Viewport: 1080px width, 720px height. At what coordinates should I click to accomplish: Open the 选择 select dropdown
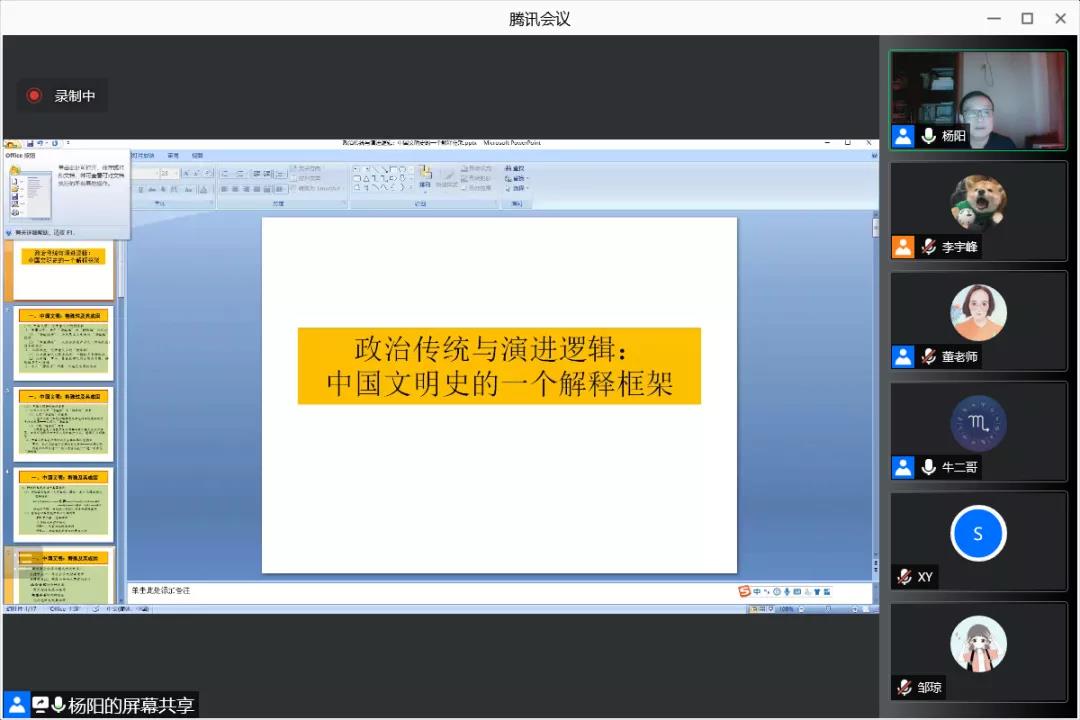[515, 188]
